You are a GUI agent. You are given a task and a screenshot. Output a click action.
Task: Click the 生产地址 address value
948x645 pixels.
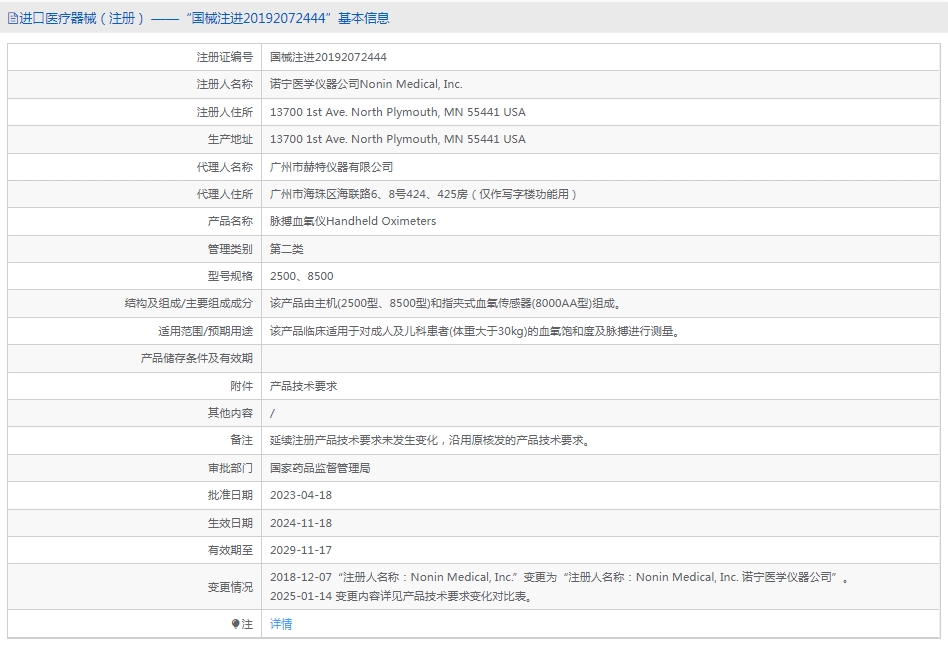click(397, 139)
